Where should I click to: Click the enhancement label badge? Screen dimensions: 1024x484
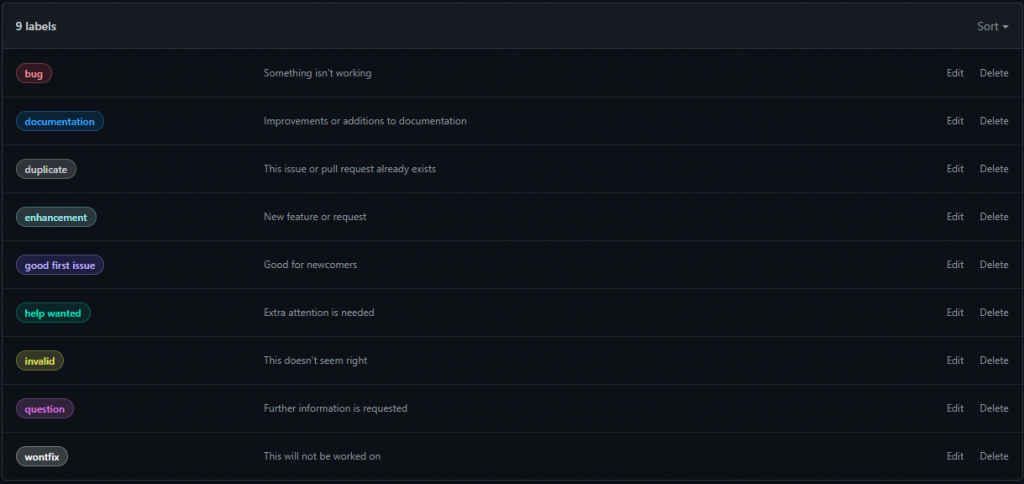tap(56, 217)
